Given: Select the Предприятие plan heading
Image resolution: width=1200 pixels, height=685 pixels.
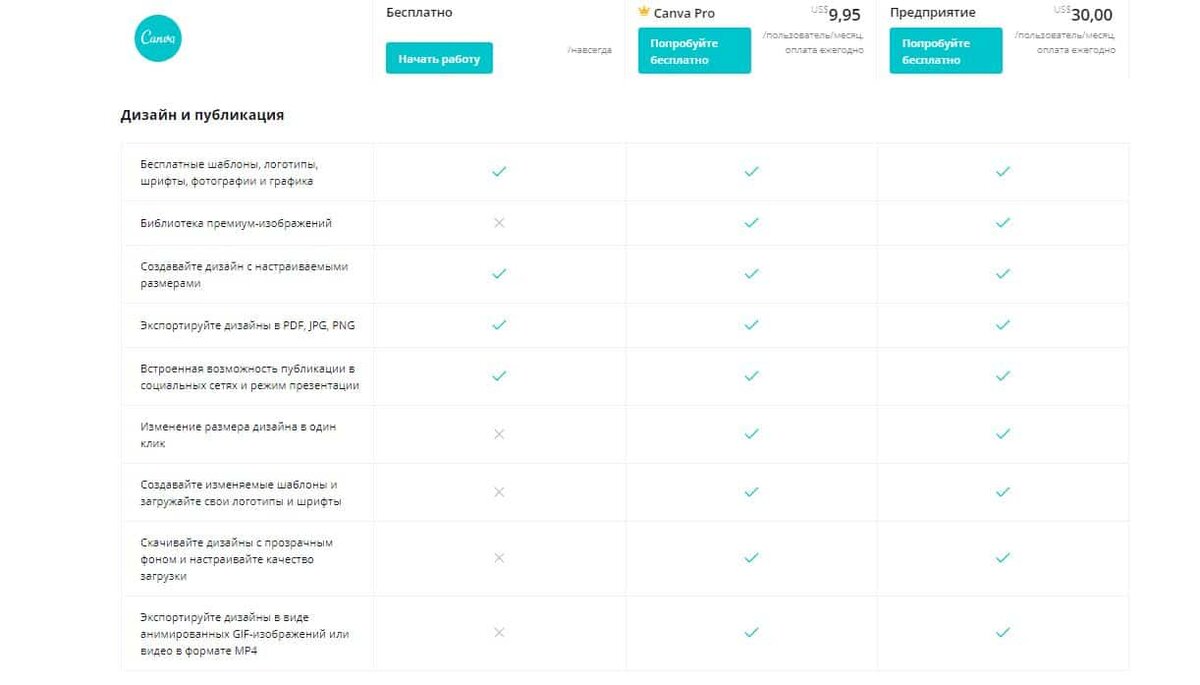Looking at the screenshot, I should coord(933,13).
